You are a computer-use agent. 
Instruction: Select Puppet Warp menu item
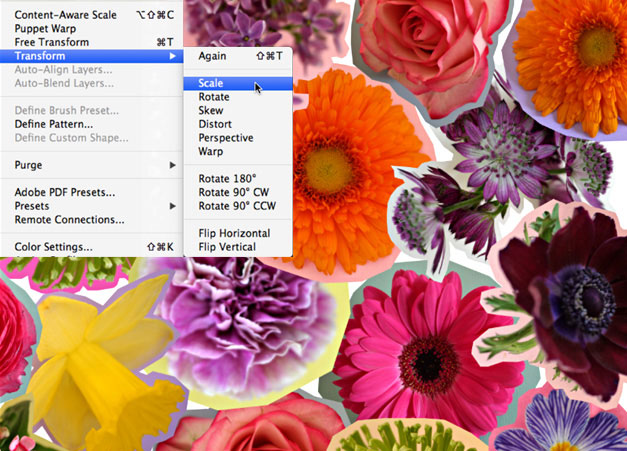coord(91,29)
